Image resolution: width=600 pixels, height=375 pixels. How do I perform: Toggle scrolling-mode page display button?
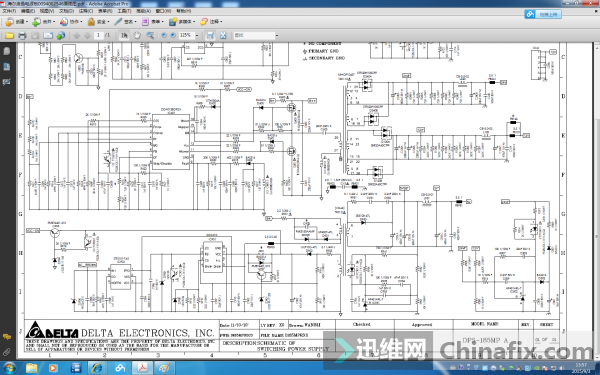[x=210, y=36]
